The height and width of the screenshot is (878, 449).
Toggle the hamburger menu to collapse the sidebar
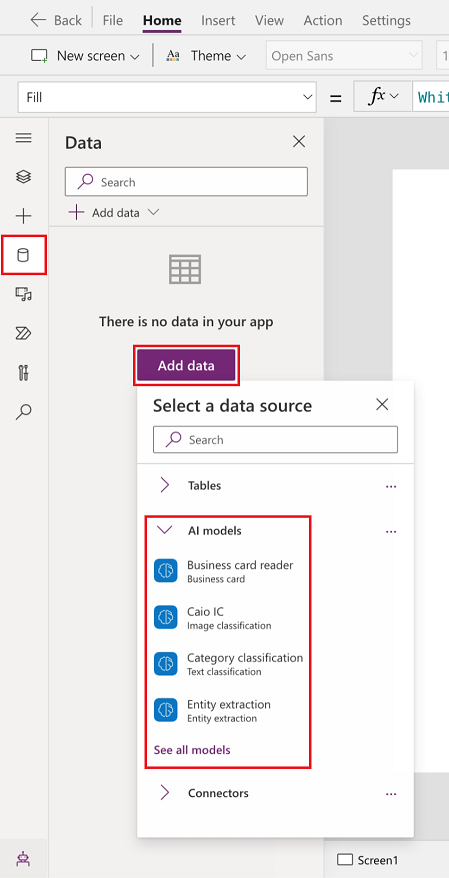click(x=24, y=138)
